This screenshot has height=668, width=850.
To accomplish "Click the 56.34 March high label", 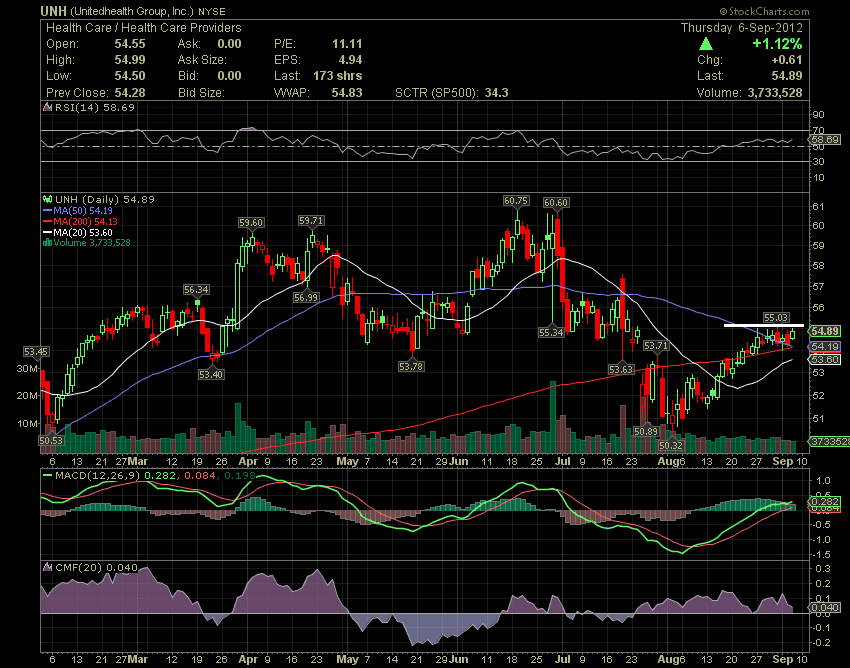I will point(196,290).
